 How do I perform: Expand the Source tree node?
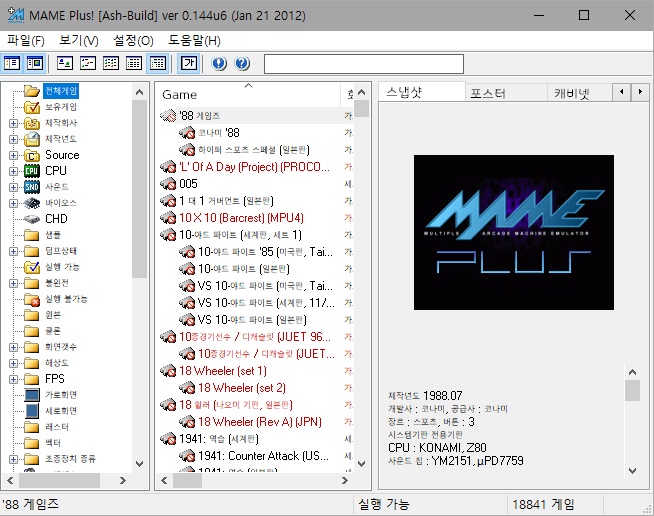click(x=13, y=155)
